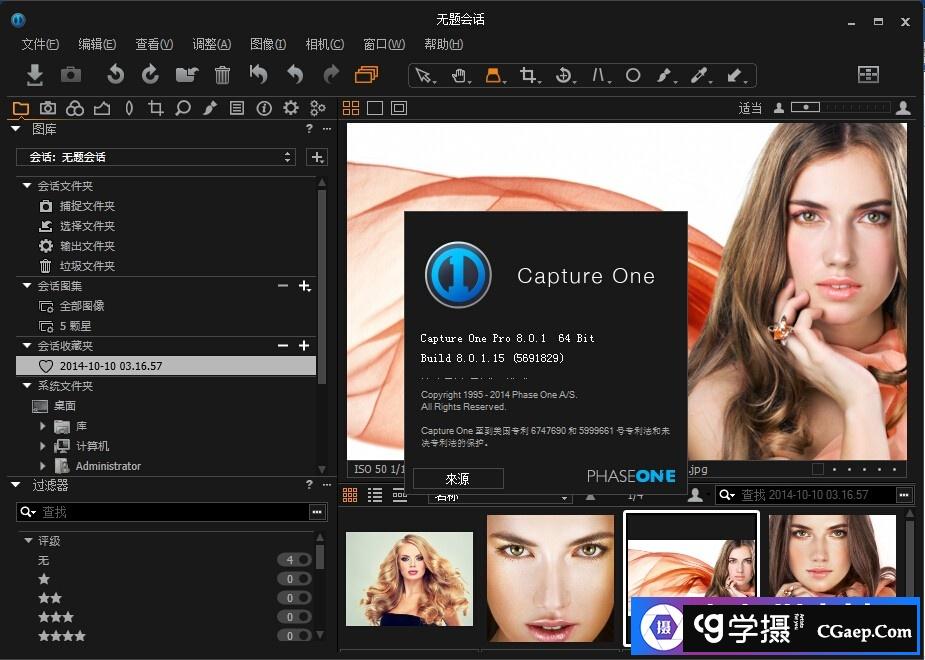Open the session name dropdown

(155, 157)
